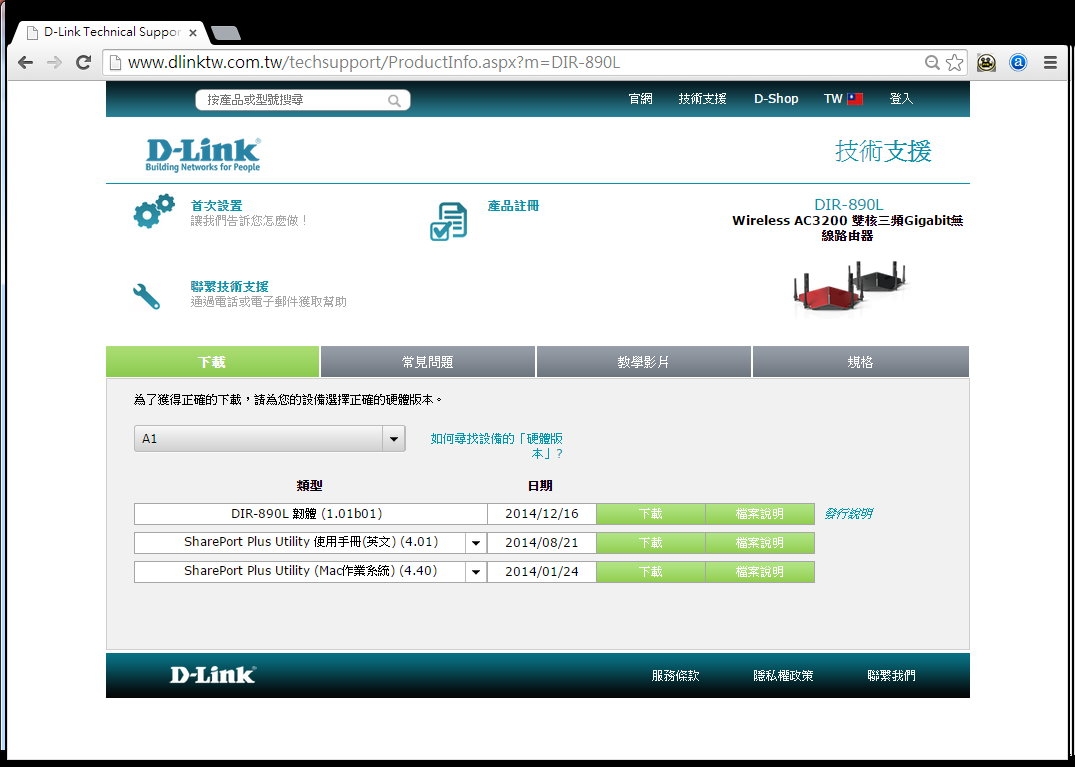The image size is (1075, 767).
Task: Click the D-Link logo in the footer
Action: pos(213,674)
